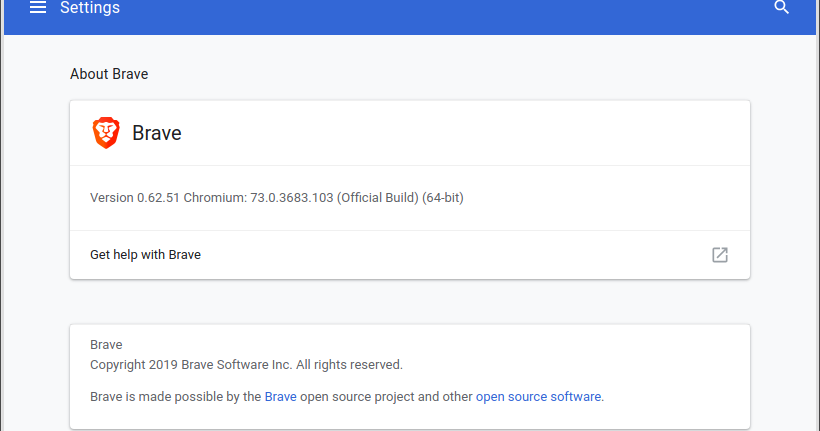This screenshot has width=820, height=431.
Task: Open Get help with Brave
Action: [x=409, y=255]
